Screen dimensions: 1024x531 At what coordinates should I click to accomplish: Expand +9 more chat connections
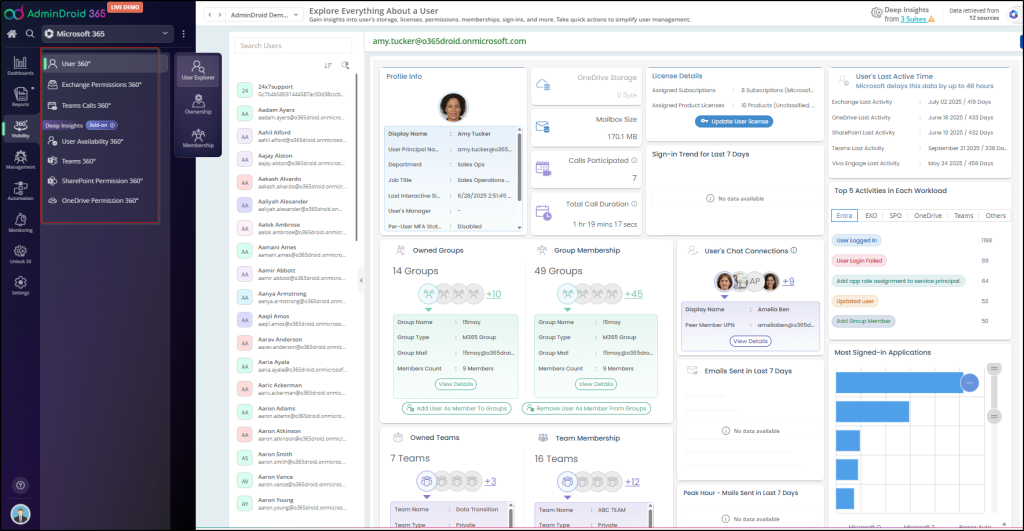click(788, 282)
